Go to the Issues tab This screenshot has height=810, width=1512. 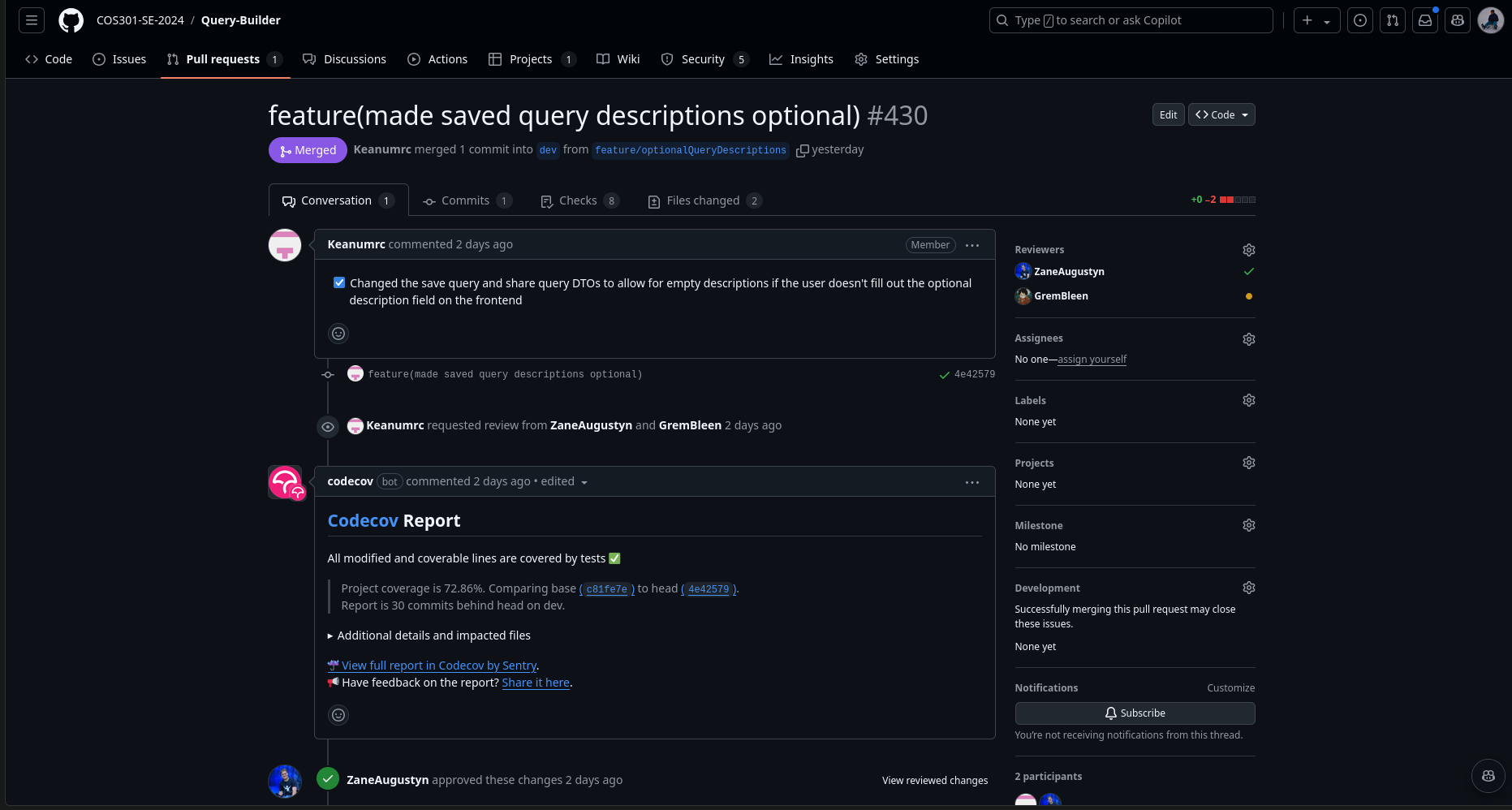pyautogui.click(x=119, y=59)
